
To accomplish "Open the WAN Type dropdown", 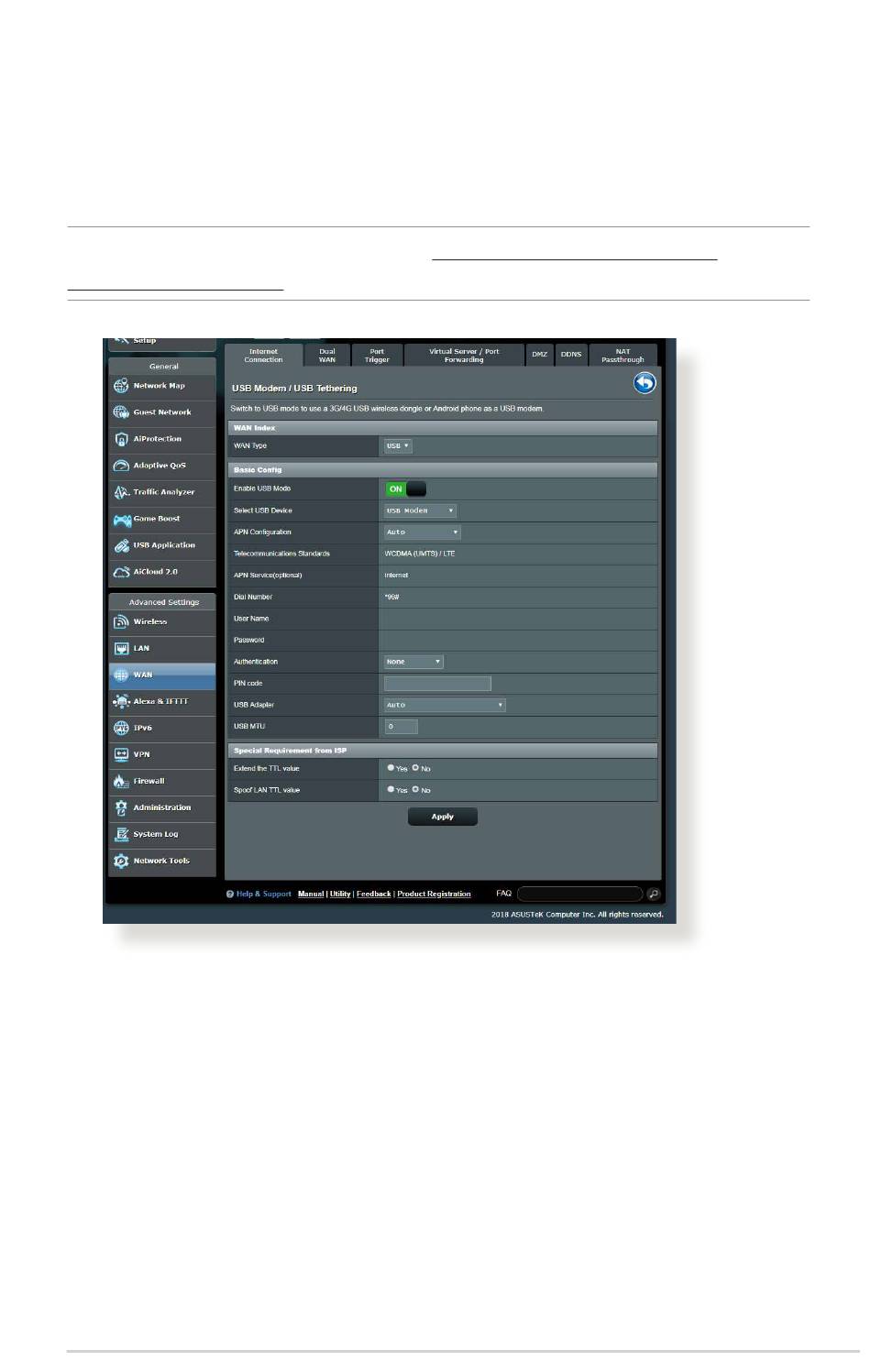I will click(x=398, y=445).
